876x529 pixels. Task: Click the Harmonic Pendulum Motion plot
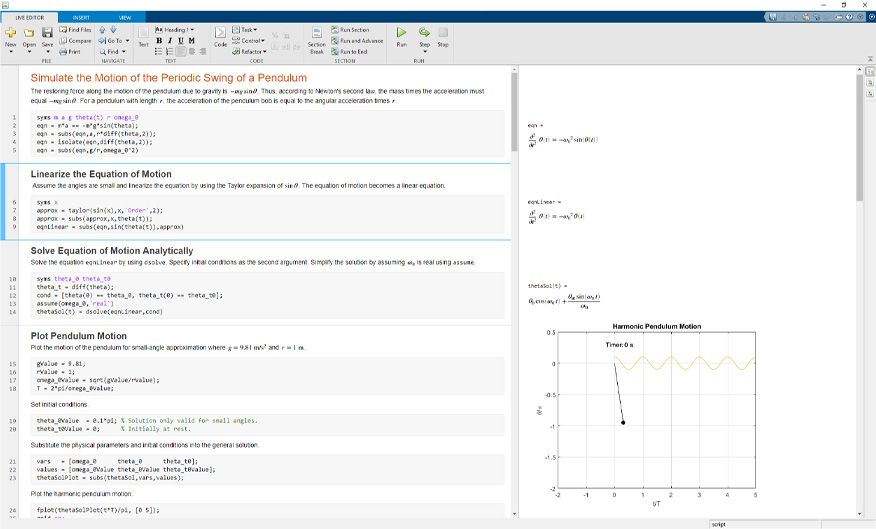point(655,408)
